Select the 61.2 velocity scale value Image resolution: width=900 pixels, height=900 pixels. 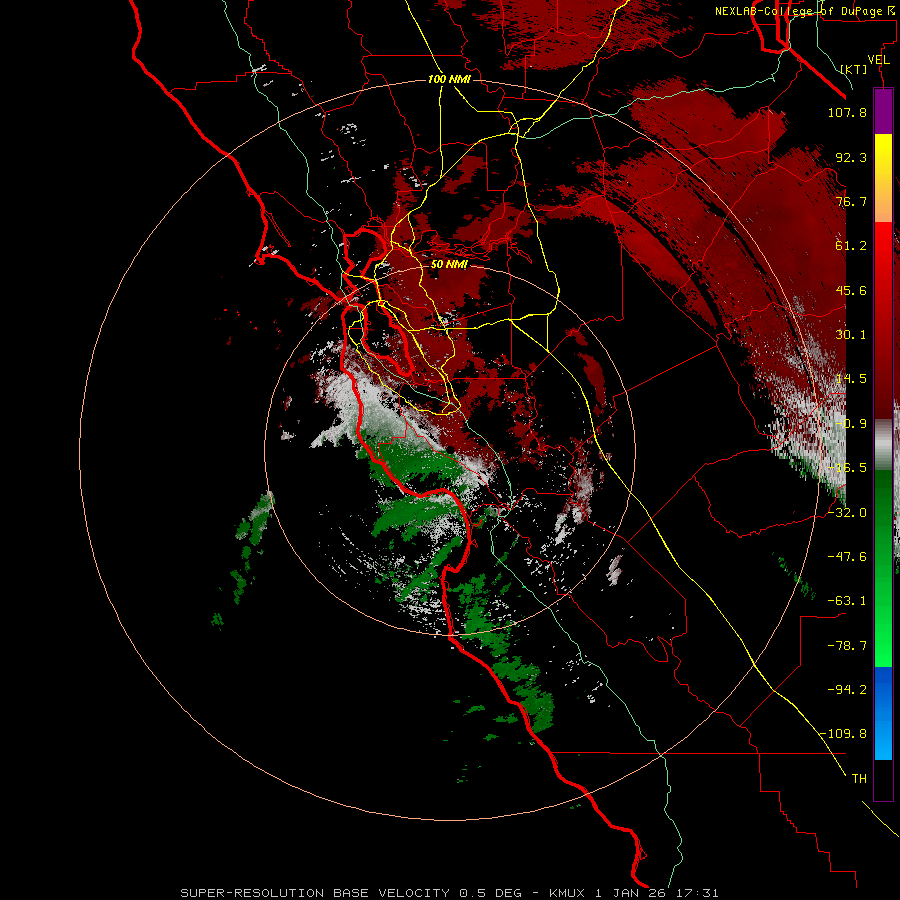(x=851, y=246)
